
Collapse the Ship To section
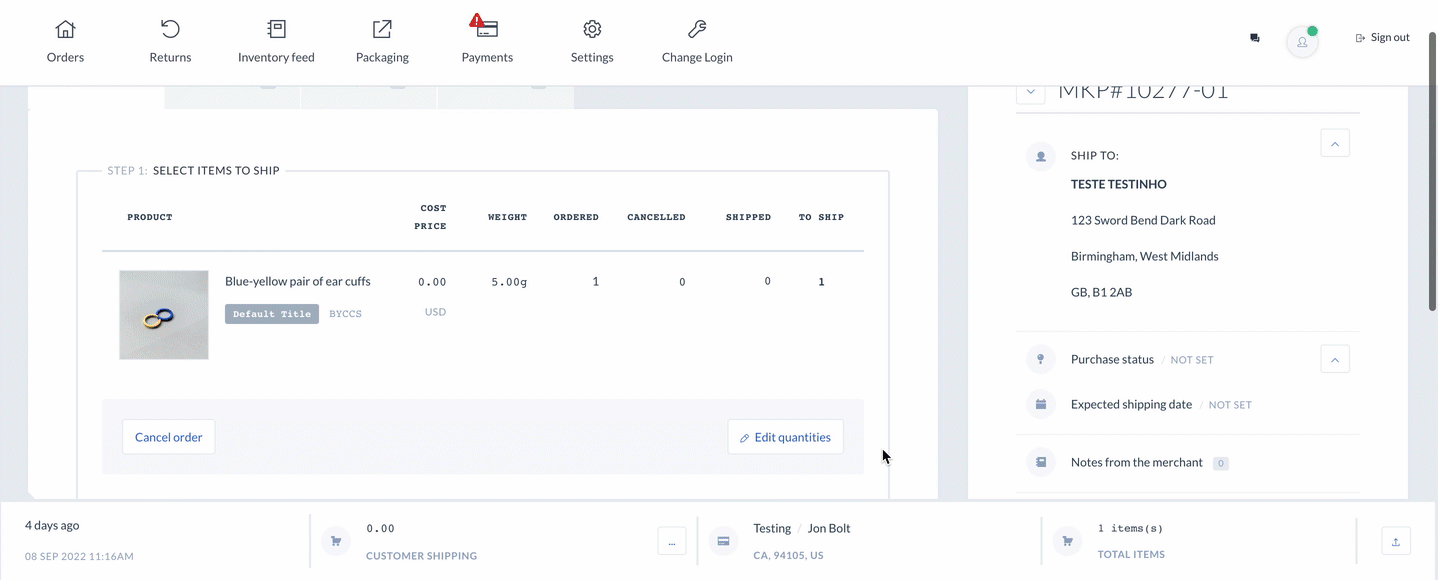click(x=1335, y=143)
